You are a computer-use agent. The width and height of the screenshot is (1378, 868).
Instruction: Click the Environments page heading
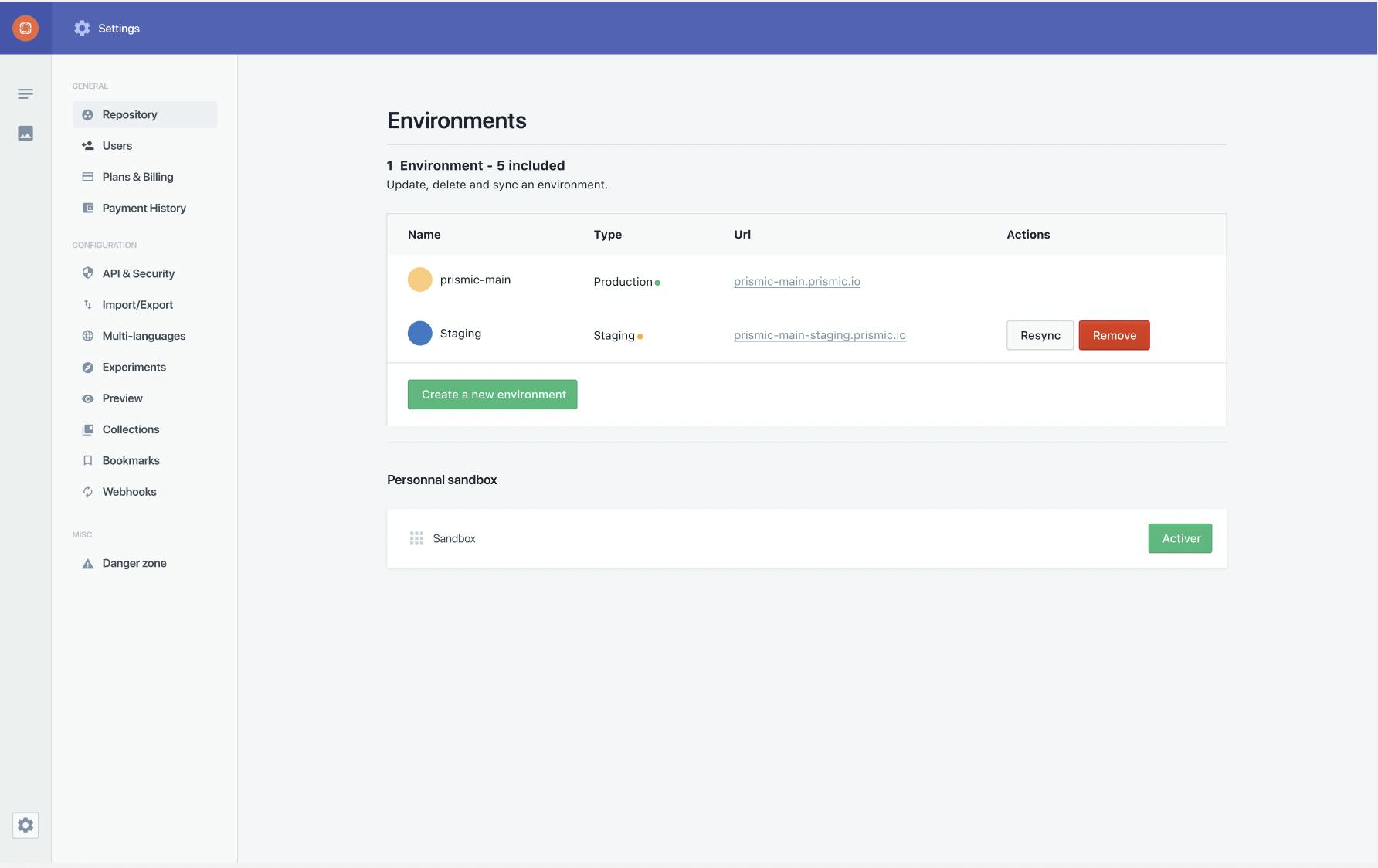[x=457, y=120]
